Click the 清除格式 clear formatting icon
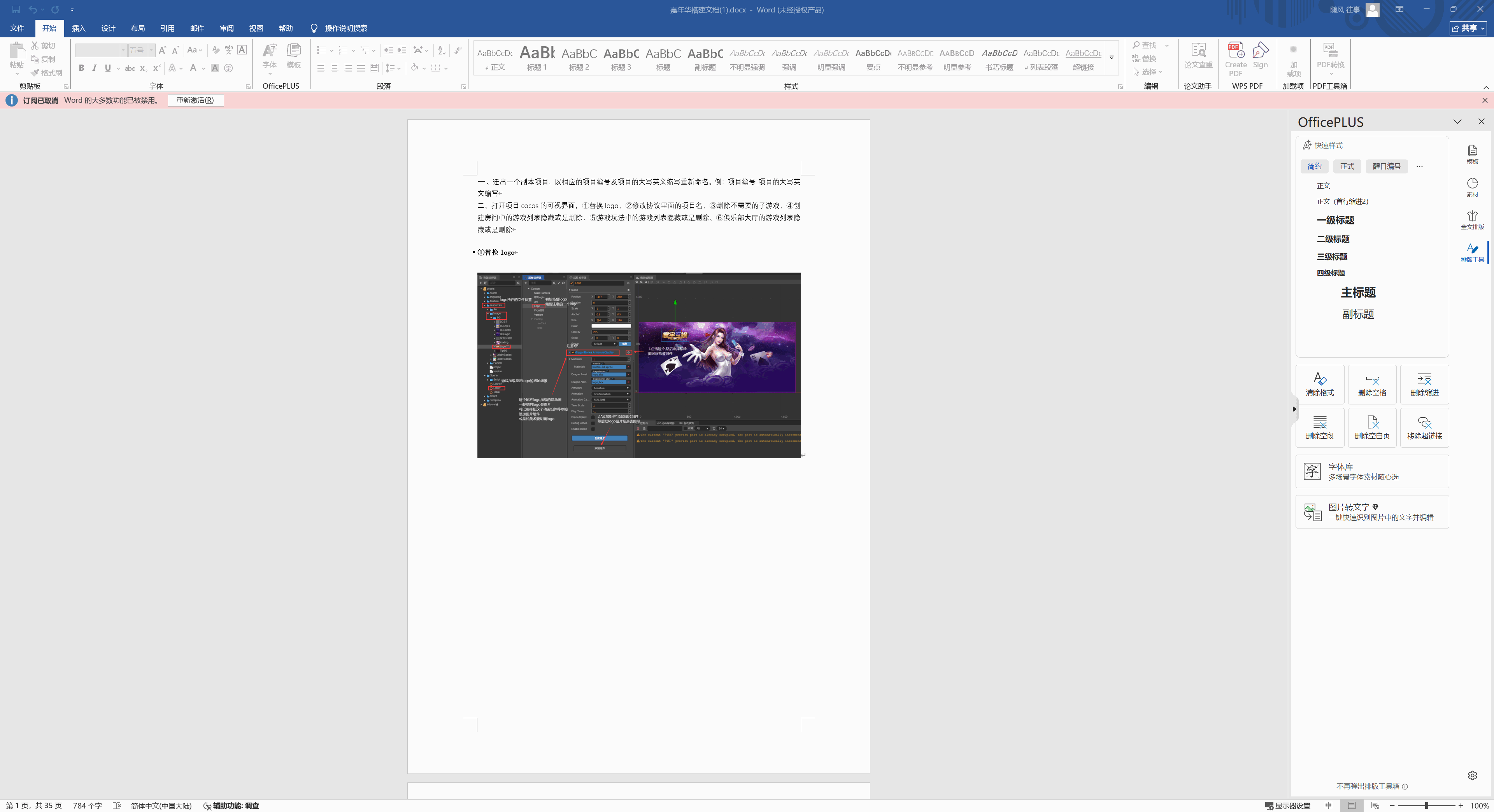Viewport: 1494px width, 812px height. [x=1319, y=384]
